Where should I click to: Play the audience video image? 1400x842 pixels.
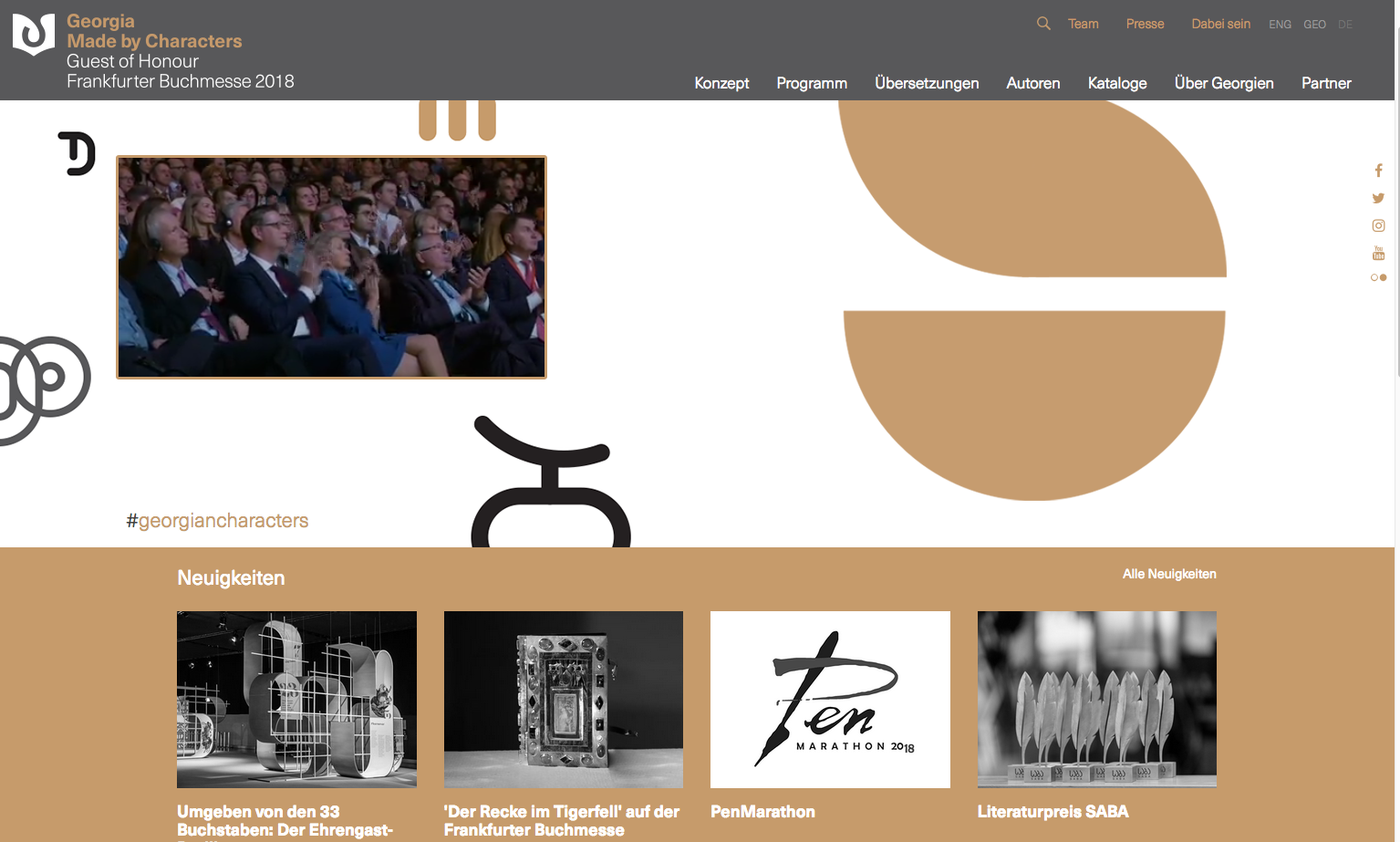tap(331, 267)
